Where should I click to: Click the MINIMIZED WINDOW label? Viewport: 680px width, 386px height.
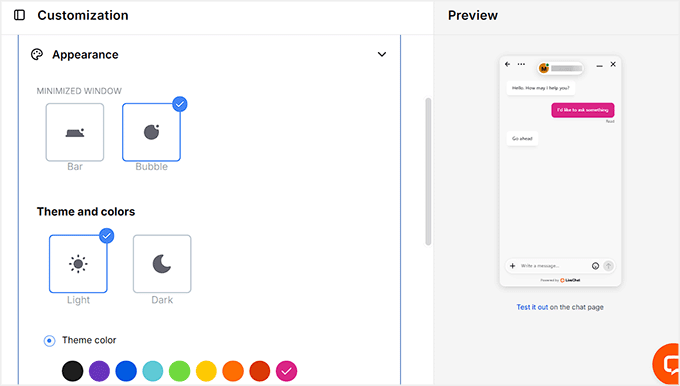click(x=79, y=91)
